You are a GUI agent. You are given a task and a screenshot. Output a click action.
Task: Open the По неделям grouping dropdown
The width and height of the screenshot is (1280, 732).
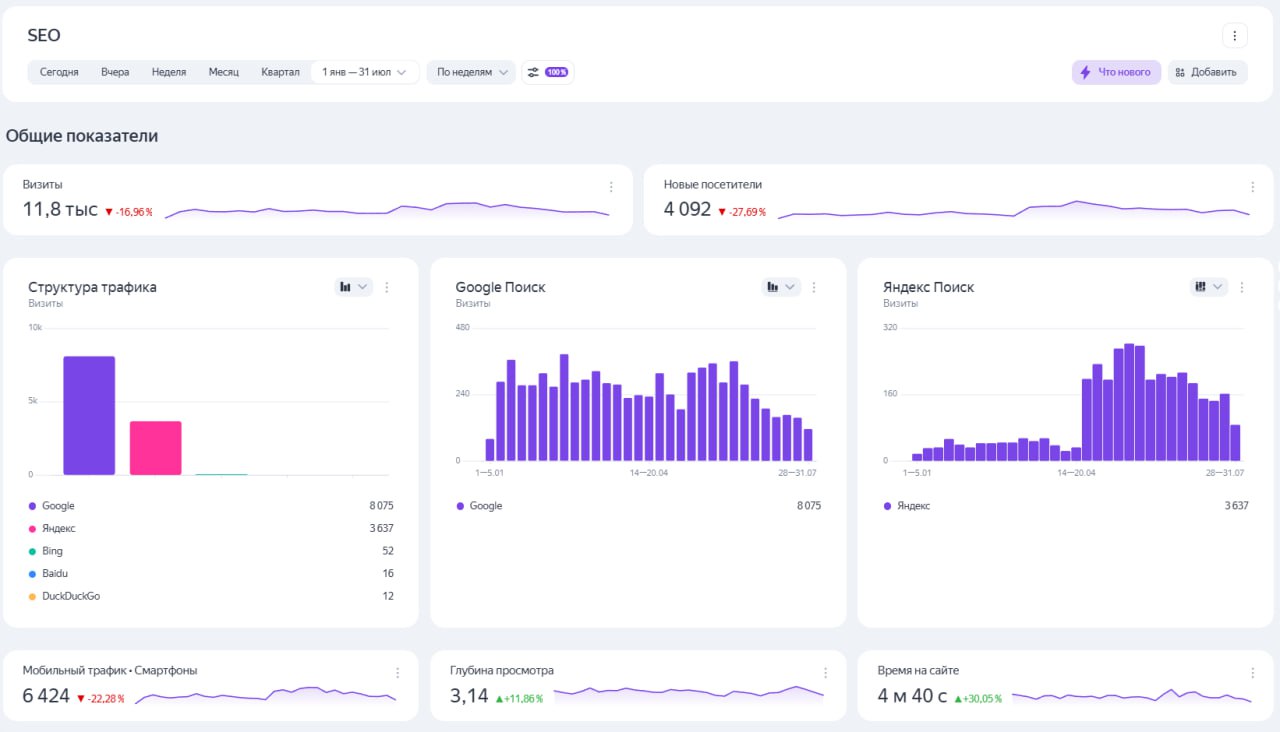tap(471, 72)
